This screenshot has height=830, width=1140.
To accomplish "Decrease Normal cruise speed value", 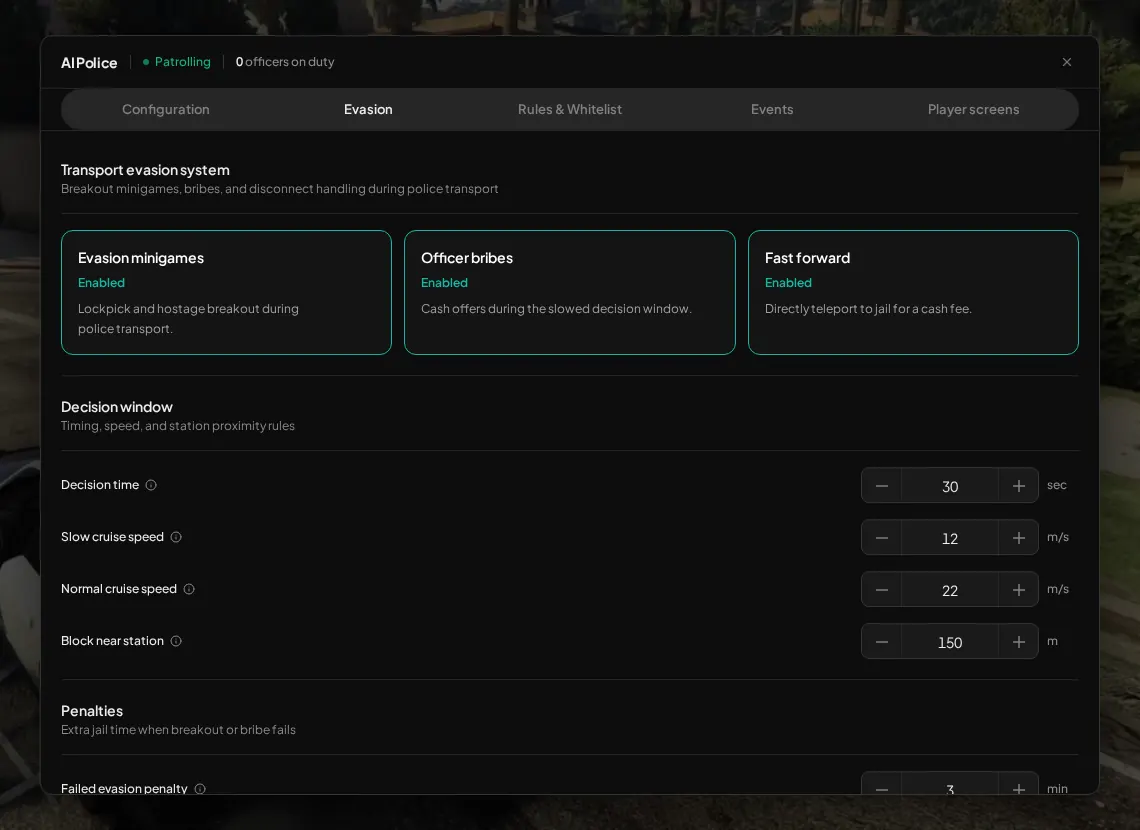I will point(881,589).
